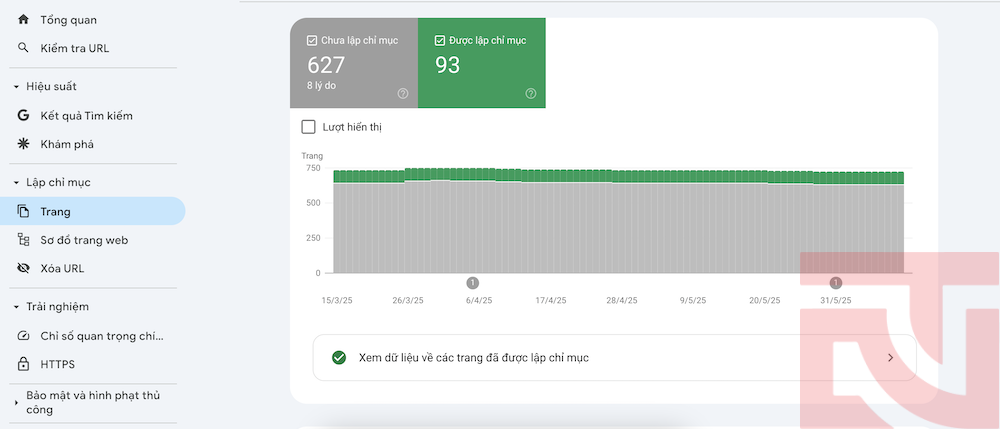Viewport: 1000px width, 429px height.
Task: Click the Khám phá asterisk icon
Action: [24, 144]
